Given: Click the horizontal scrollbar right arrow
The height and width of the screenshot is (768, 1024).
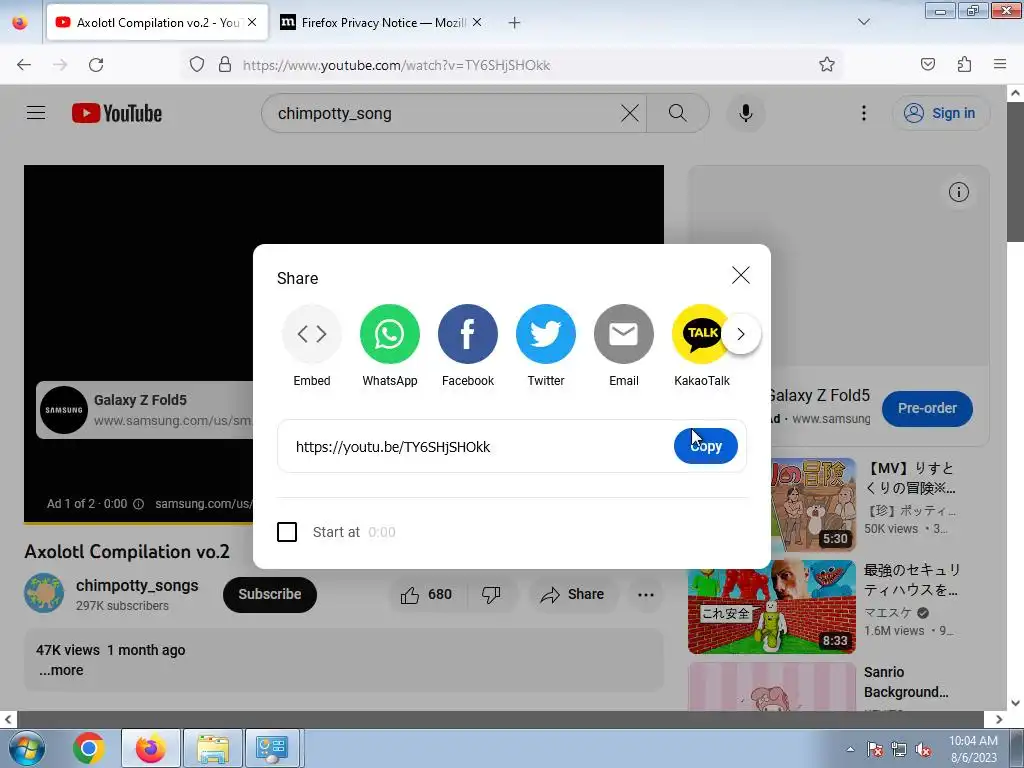Looking at the screenshot, I should [999, 720].
